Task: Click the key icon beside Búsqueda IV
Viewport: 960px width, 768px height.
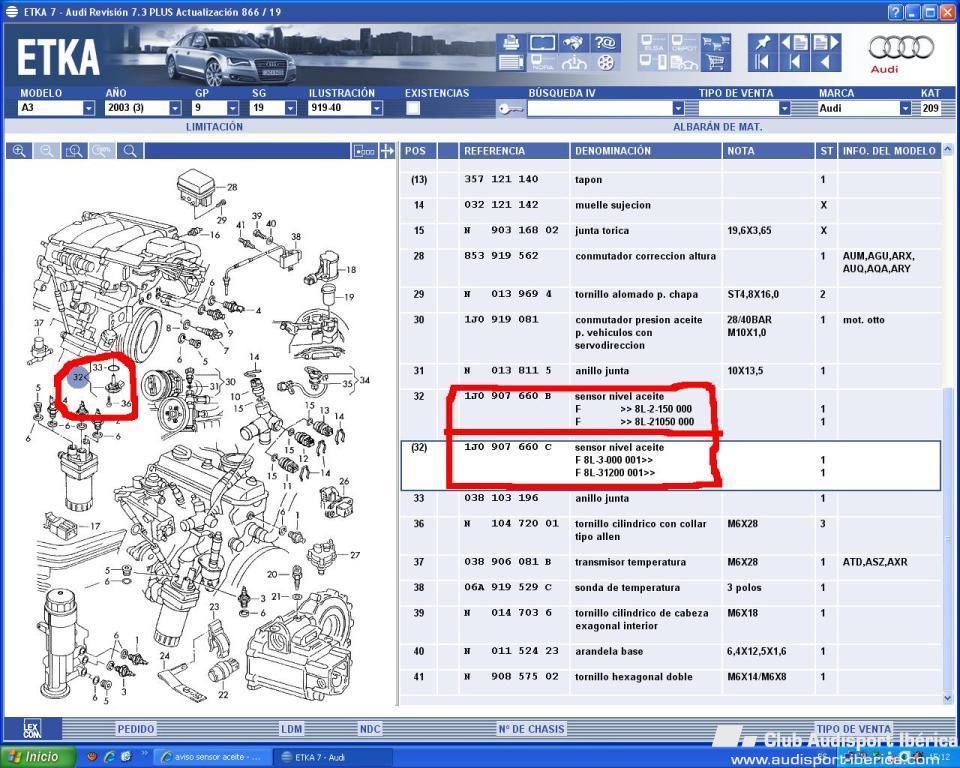Action: 510,108
